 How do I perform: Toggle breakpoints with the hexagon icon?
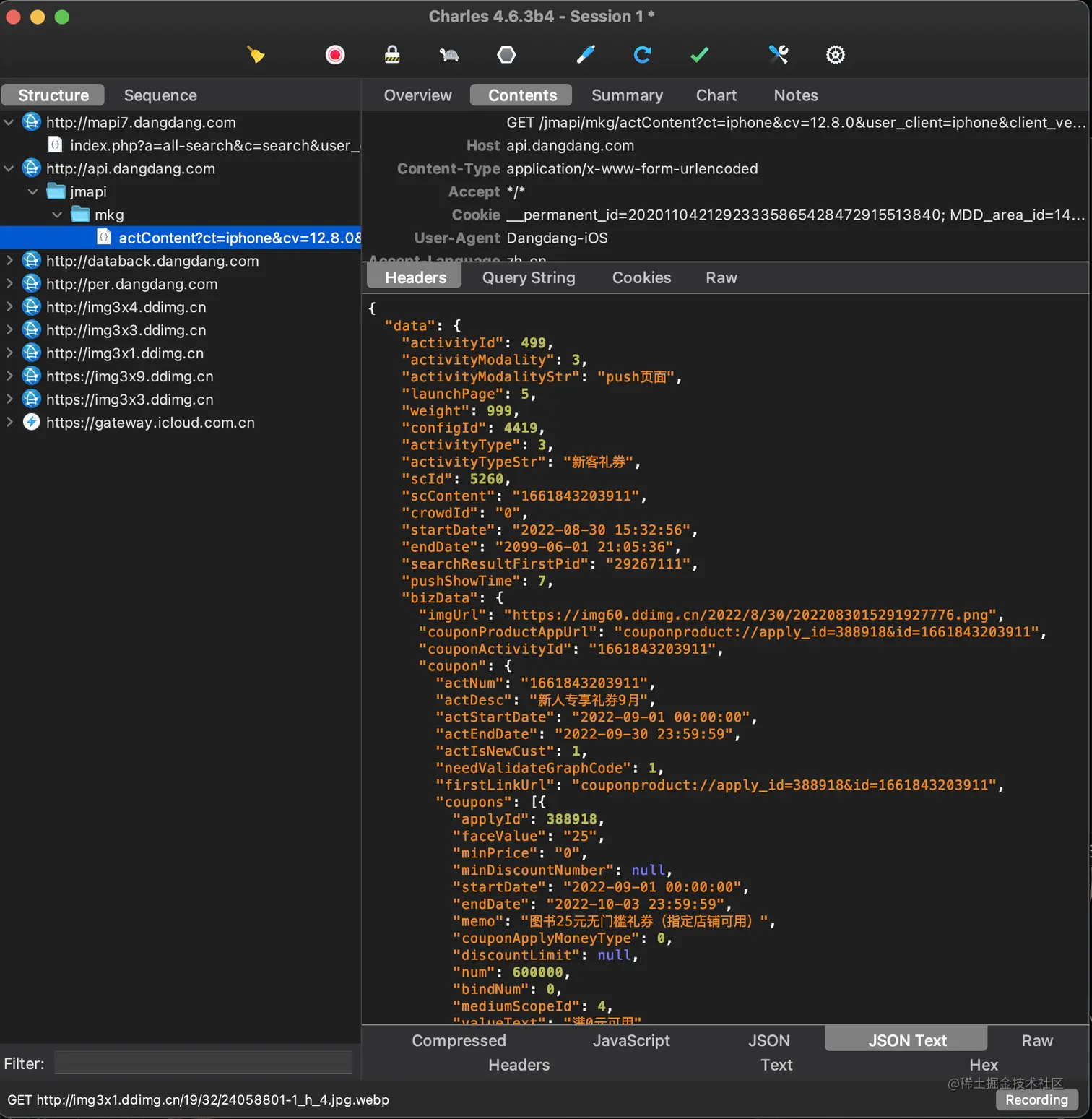(507, 55)
